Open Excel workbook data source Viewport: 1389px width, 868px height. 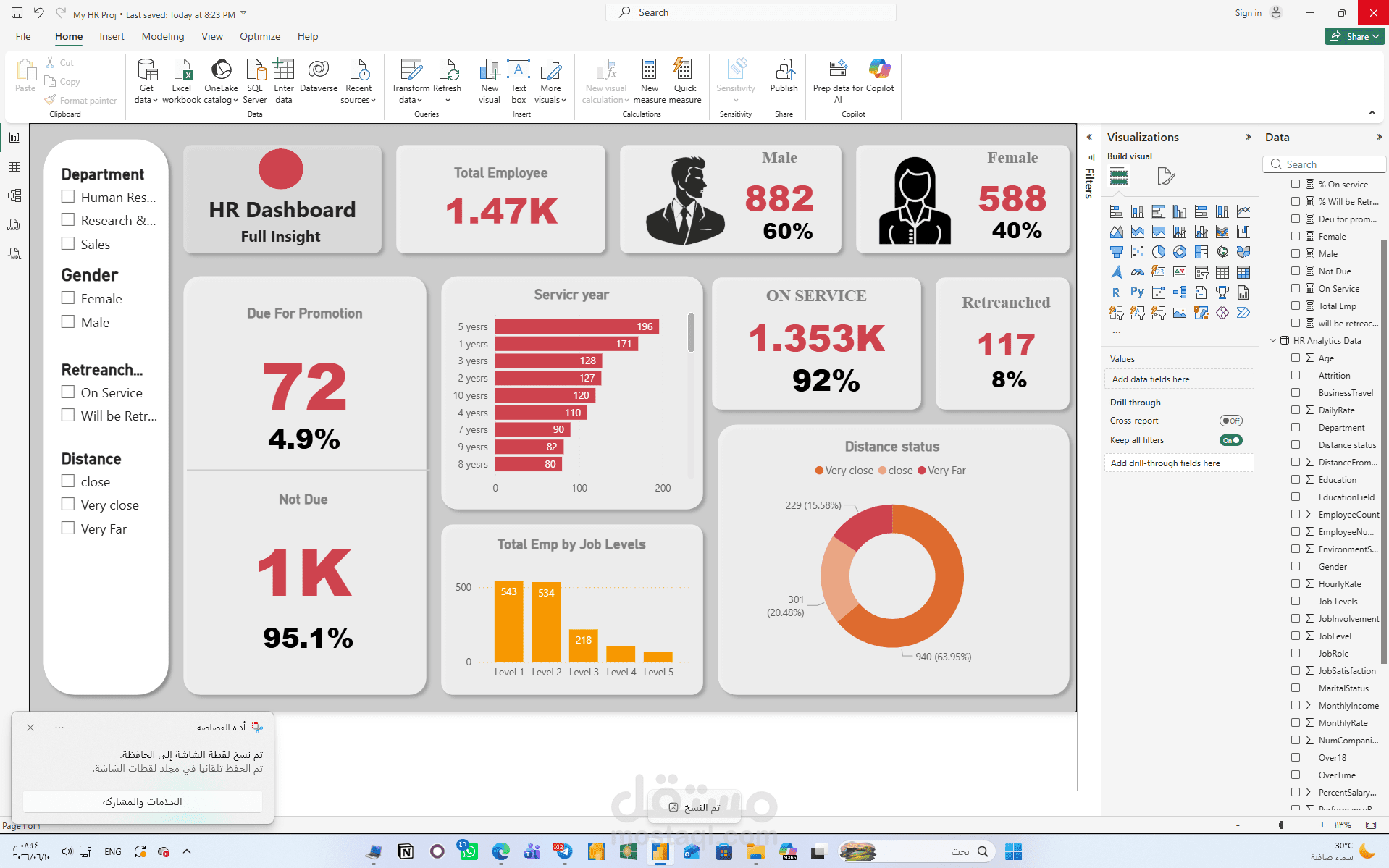pos(181,81)
